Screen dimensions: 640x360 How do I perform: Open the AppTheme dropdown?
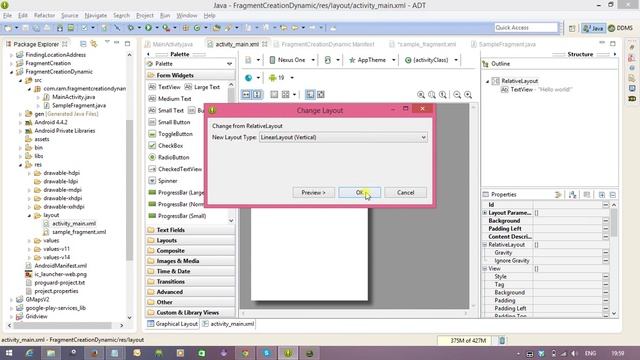click(371, 60)
